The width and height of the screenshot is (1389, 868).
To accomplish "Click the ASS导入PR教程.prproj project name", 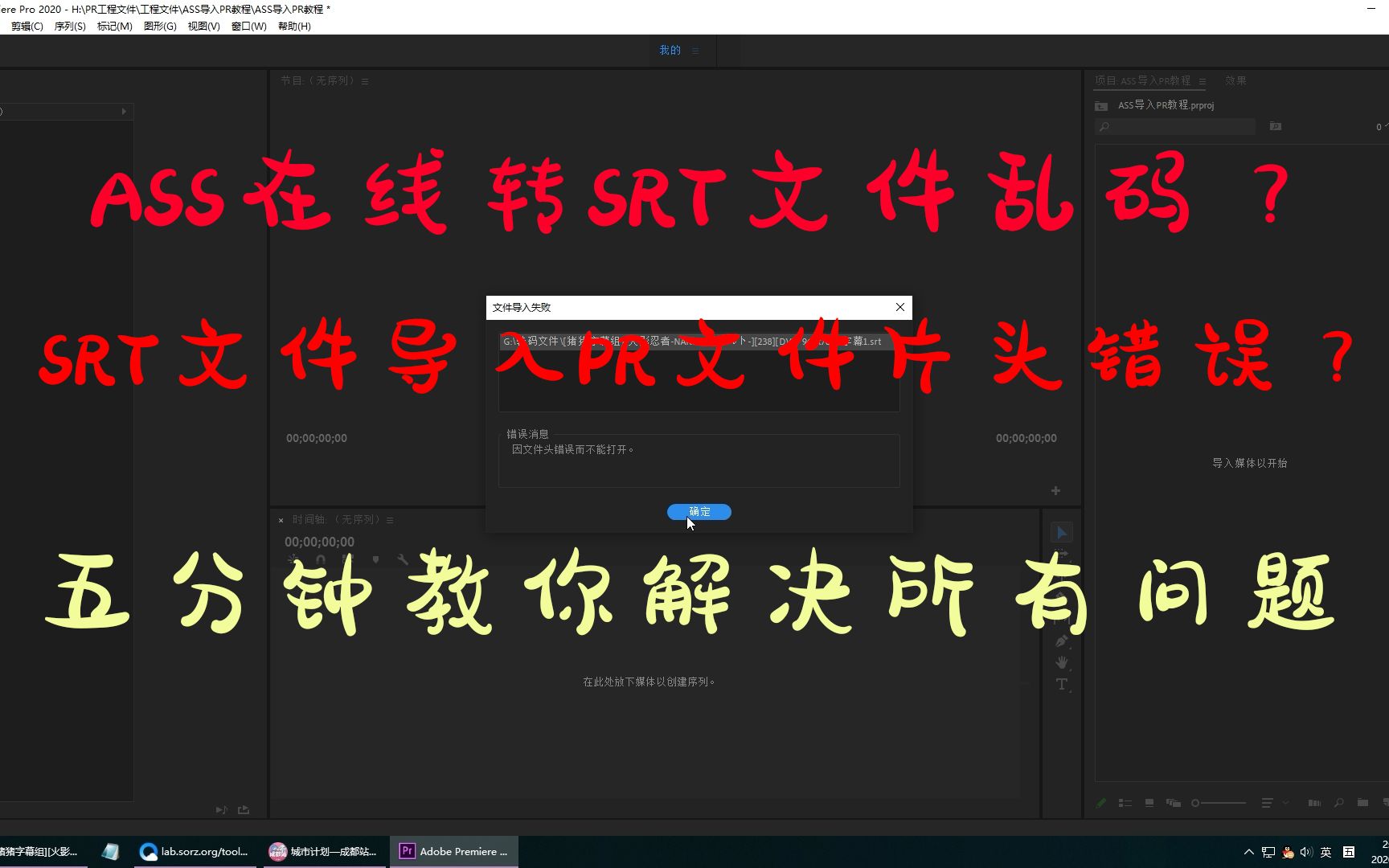I will (x=1166, y=105).
